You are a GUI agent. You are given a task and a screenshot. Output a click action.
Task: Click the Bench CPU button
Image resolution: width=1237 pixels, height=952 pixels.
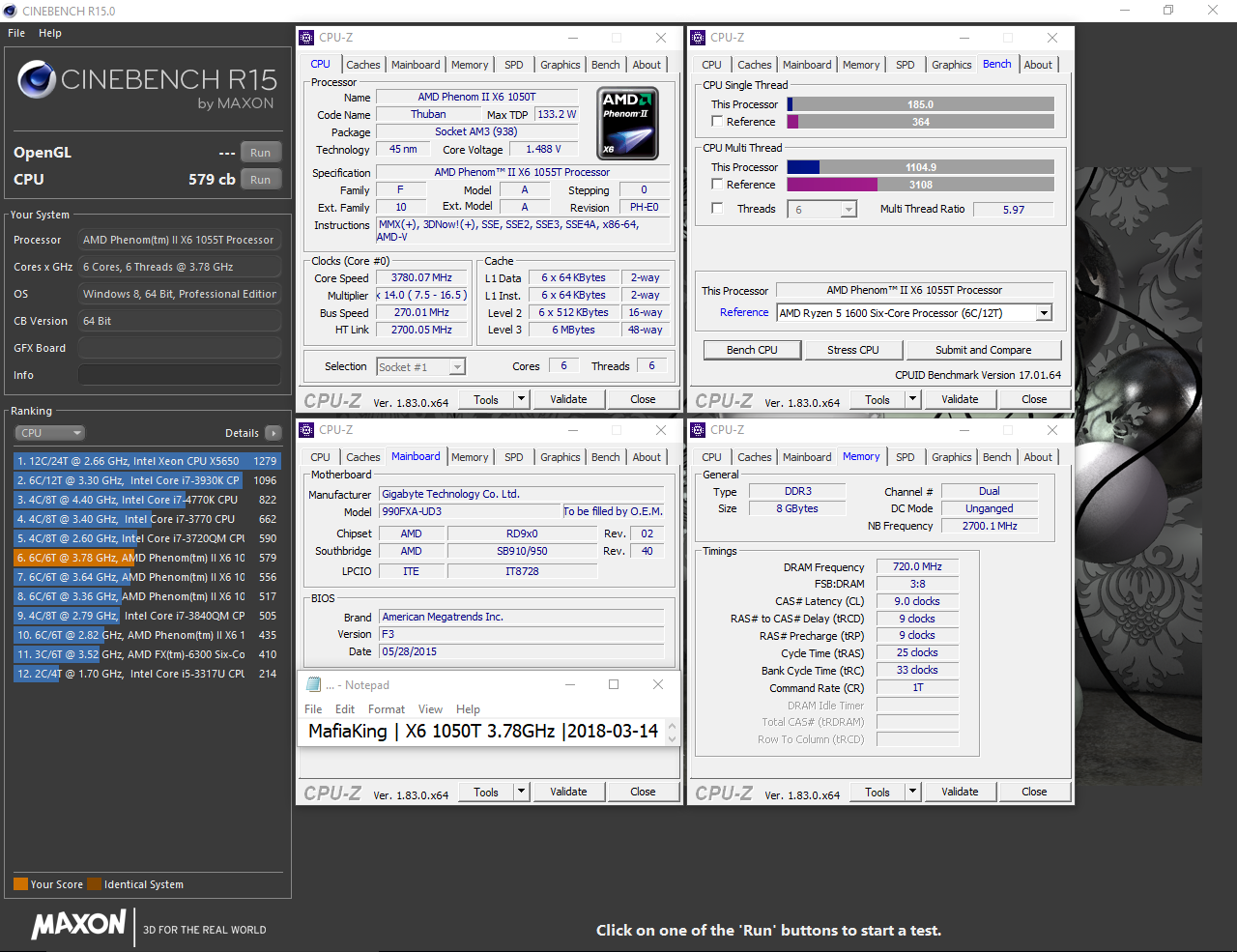pyautogui.click(x=752, y=350)
